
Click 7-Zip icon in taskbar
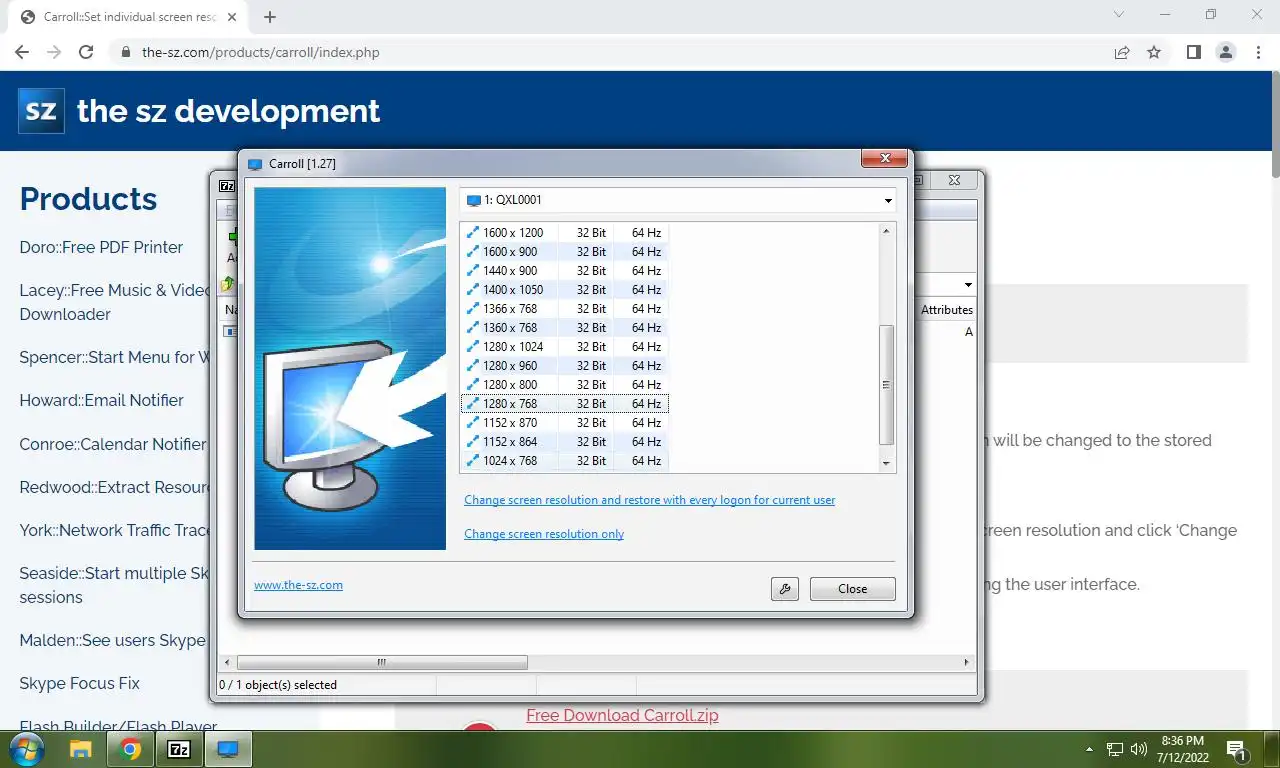pyautogui.click(x=179, y=749)
